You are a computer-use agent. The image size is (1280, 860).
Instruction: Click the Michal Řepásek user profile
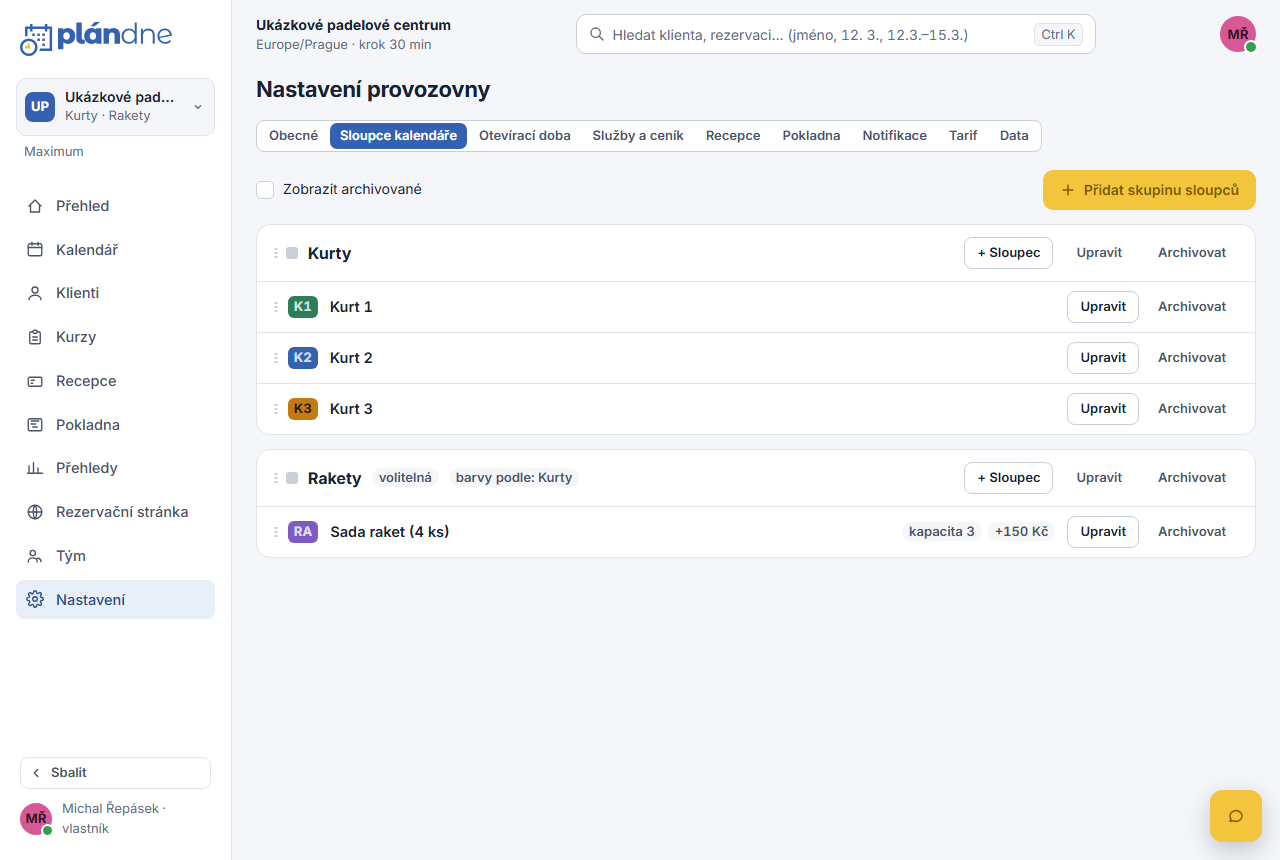[x=115, y=818]
